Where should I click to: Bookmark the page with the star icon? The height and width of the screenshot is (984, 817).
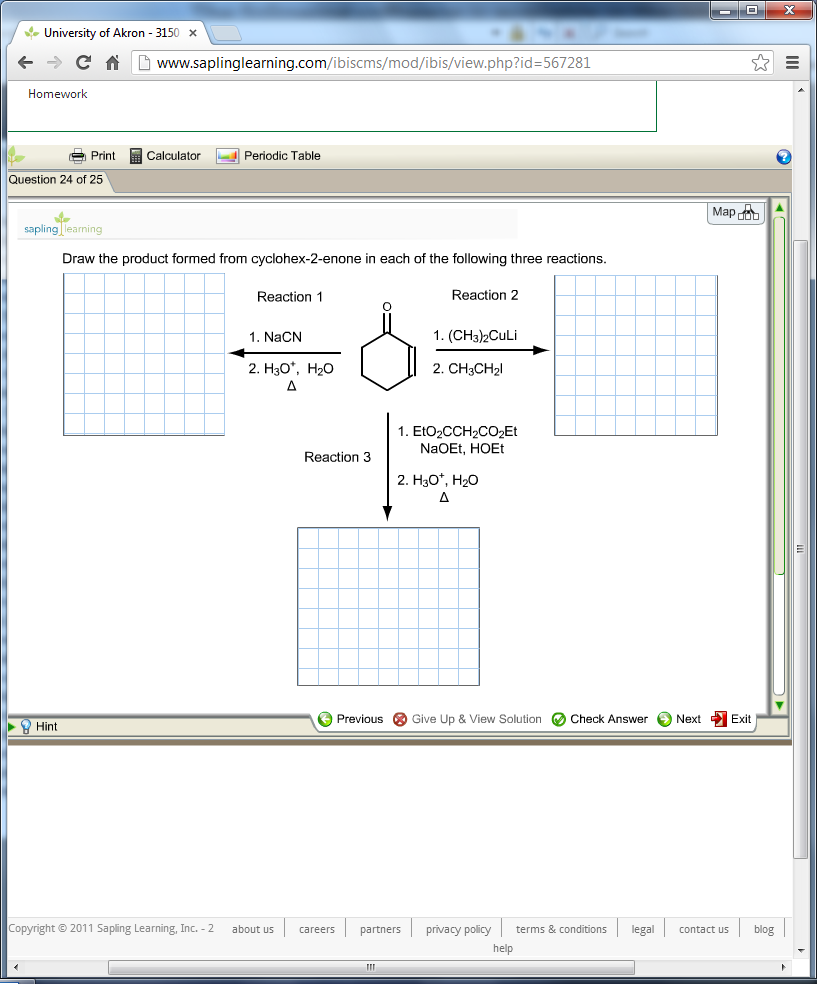(761, 62)
